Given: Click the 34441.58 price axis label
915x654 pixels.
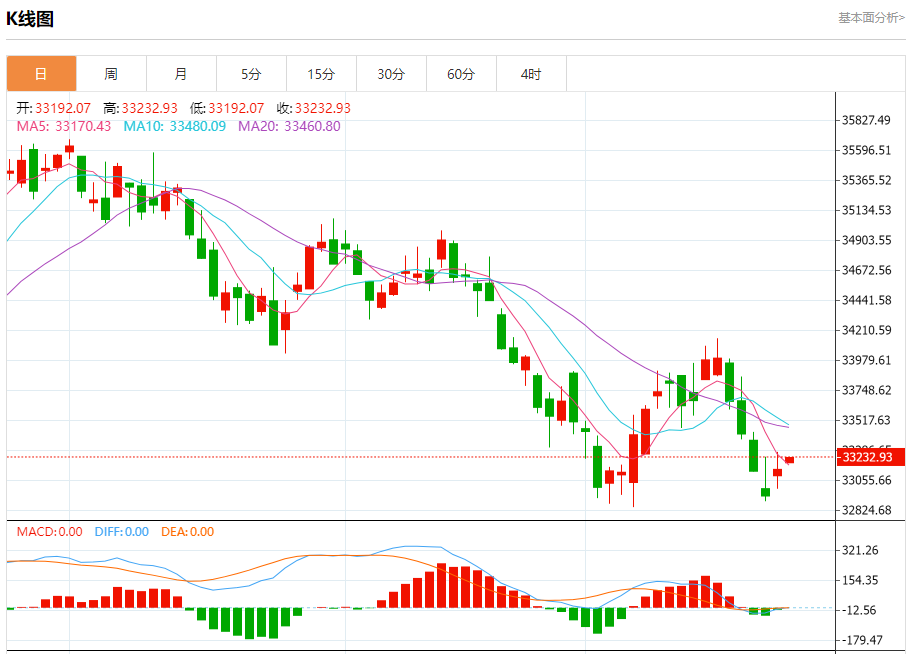Looking at the screenshot, I should pos(866,300).
